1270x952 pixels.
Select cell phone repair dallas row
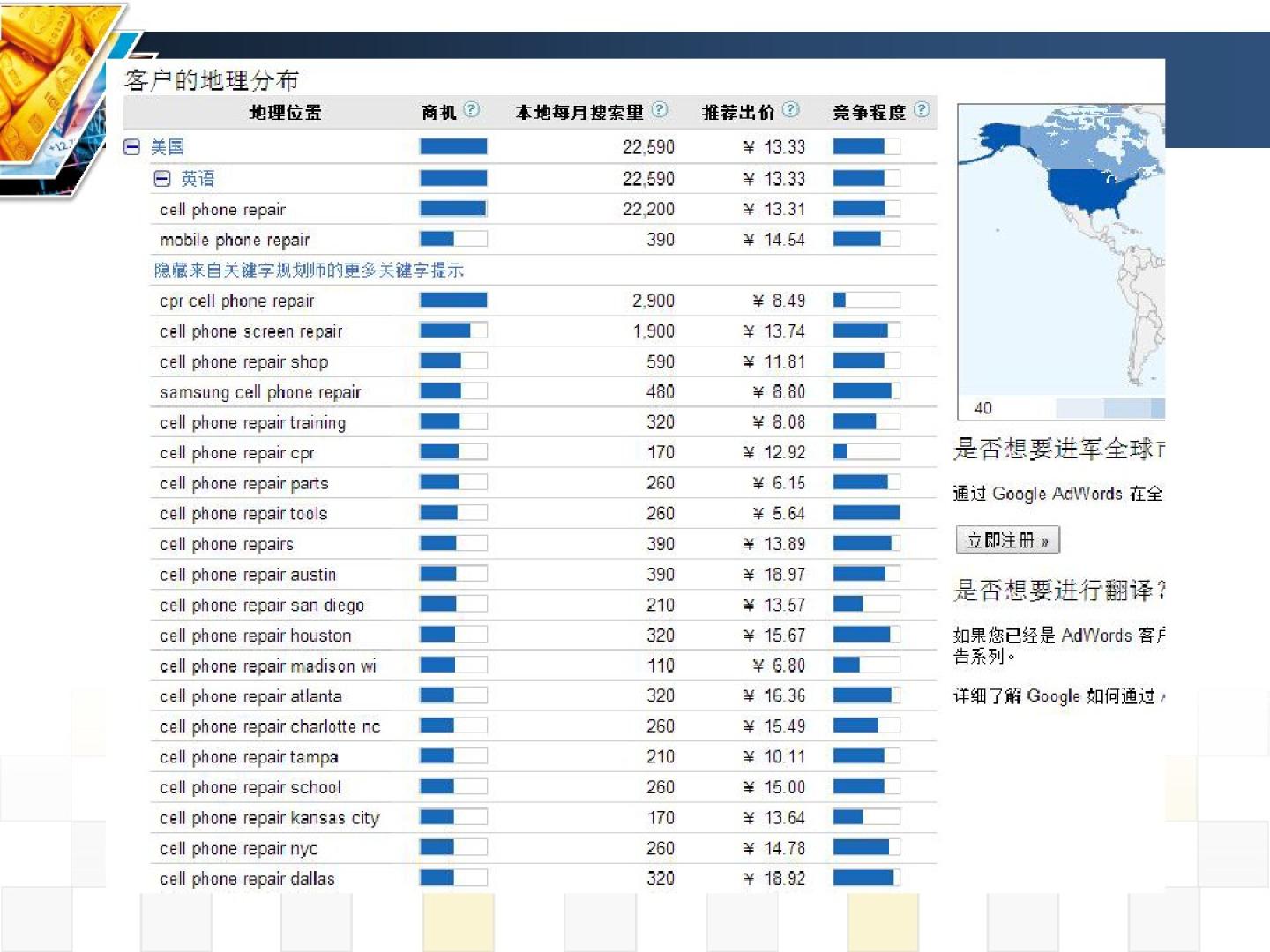[248, 879]
